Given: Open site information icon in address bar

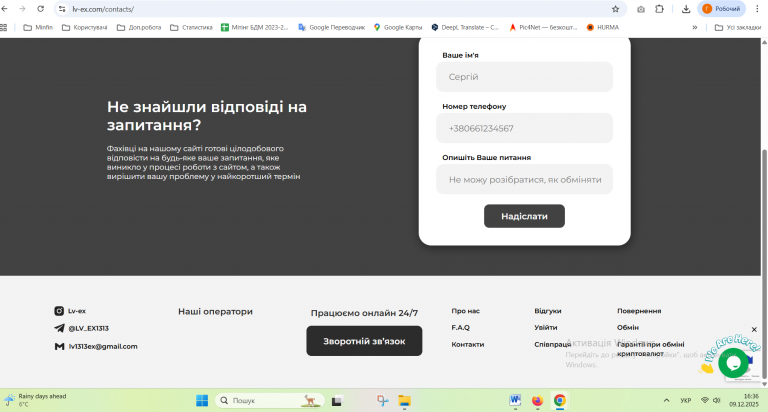Looking at the screenshot, I should point(62,9).
